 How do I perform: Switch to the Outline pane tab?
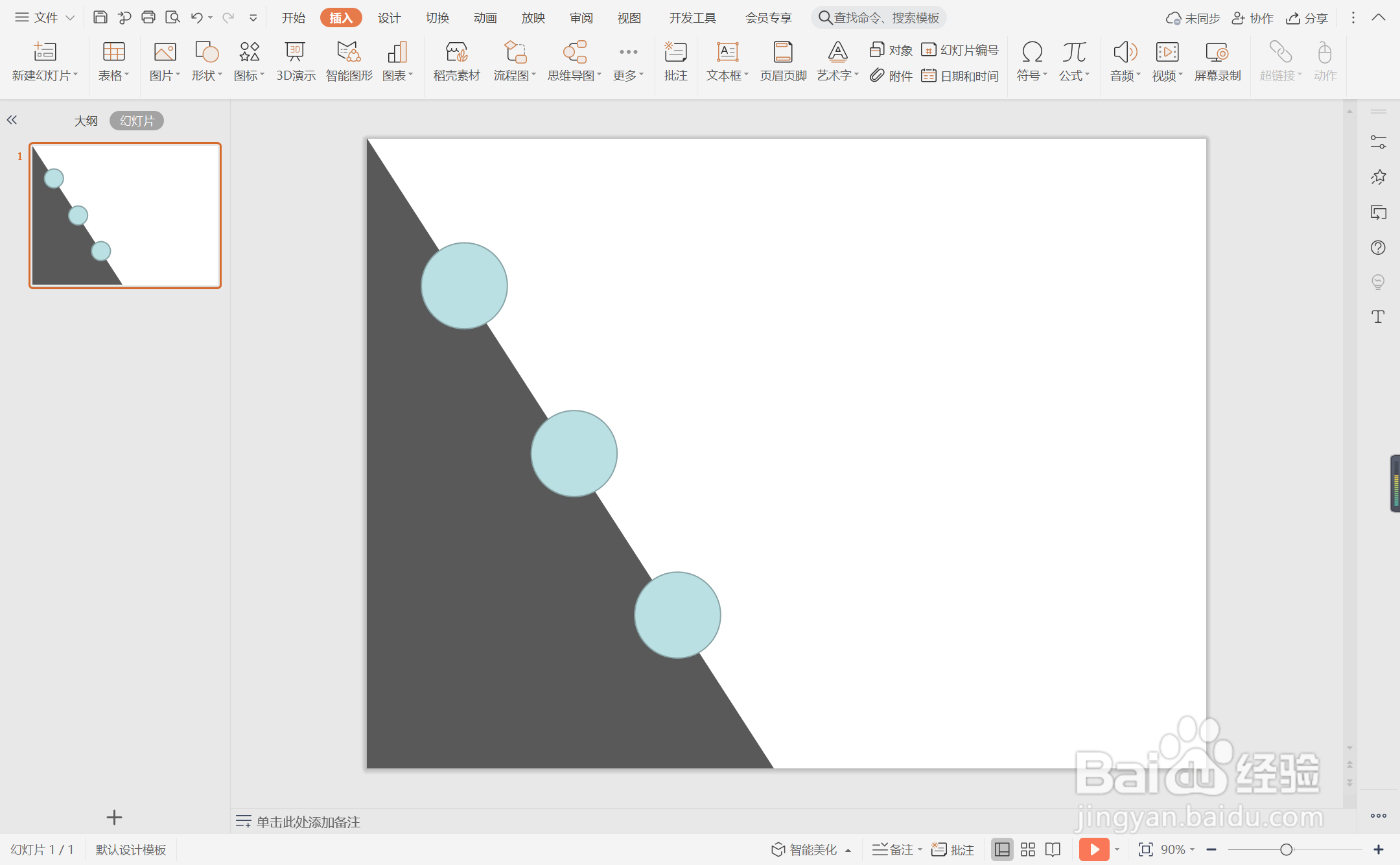86,121
